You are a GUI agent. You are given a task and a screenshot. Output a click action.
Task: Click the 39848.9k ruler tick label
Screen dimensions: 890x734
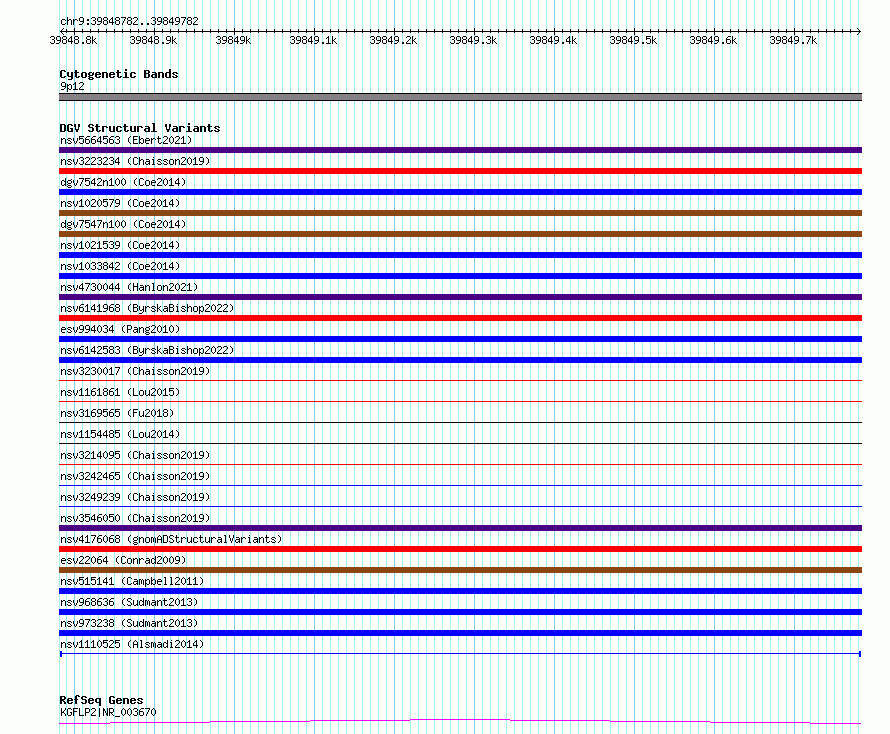coord(153,40)
